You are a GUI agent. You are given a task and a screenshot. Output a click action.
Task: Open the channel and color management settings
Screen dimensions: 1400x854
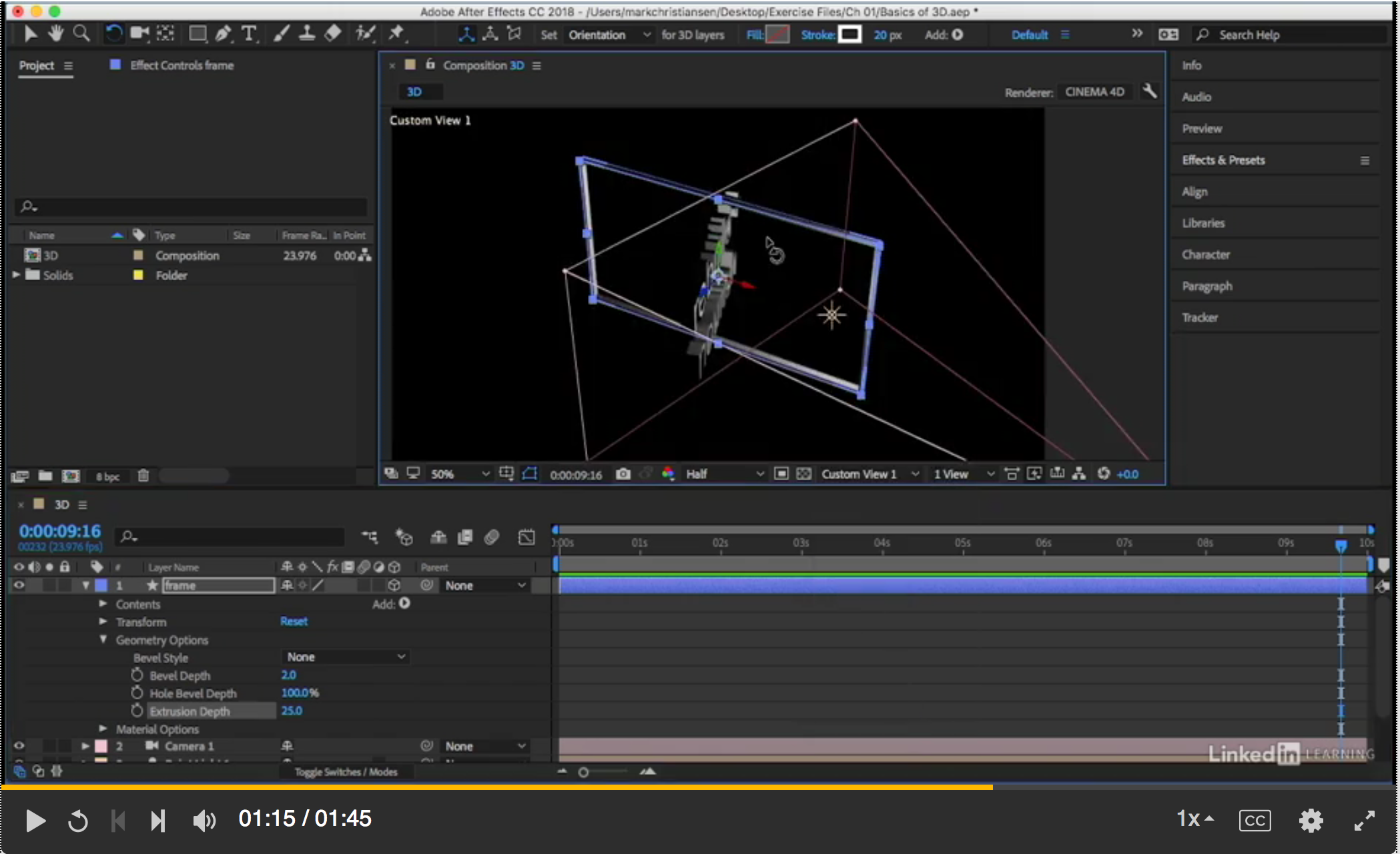tap(669, 474)
